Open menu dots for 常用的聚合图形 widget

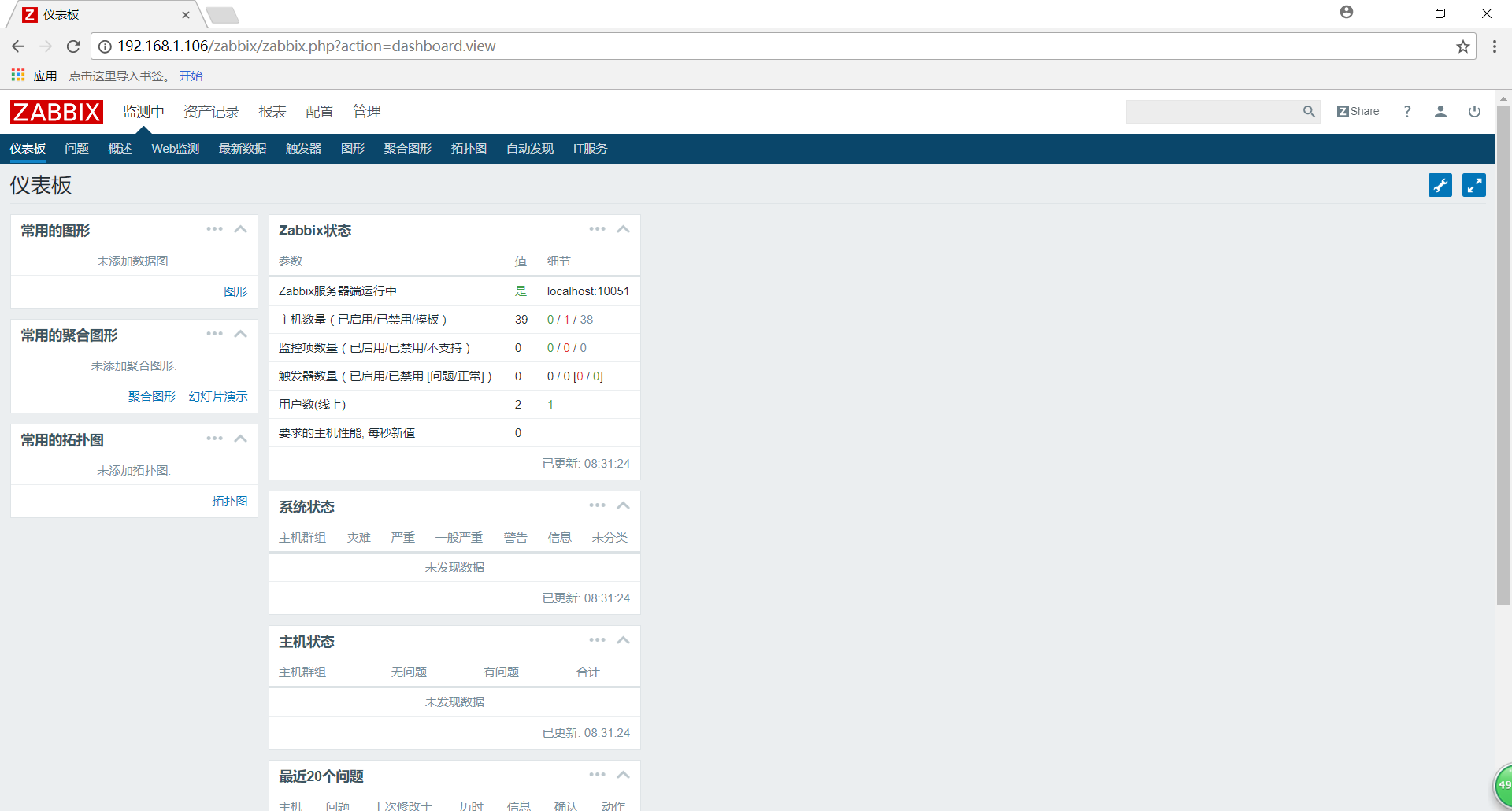[x=214, y=334]
